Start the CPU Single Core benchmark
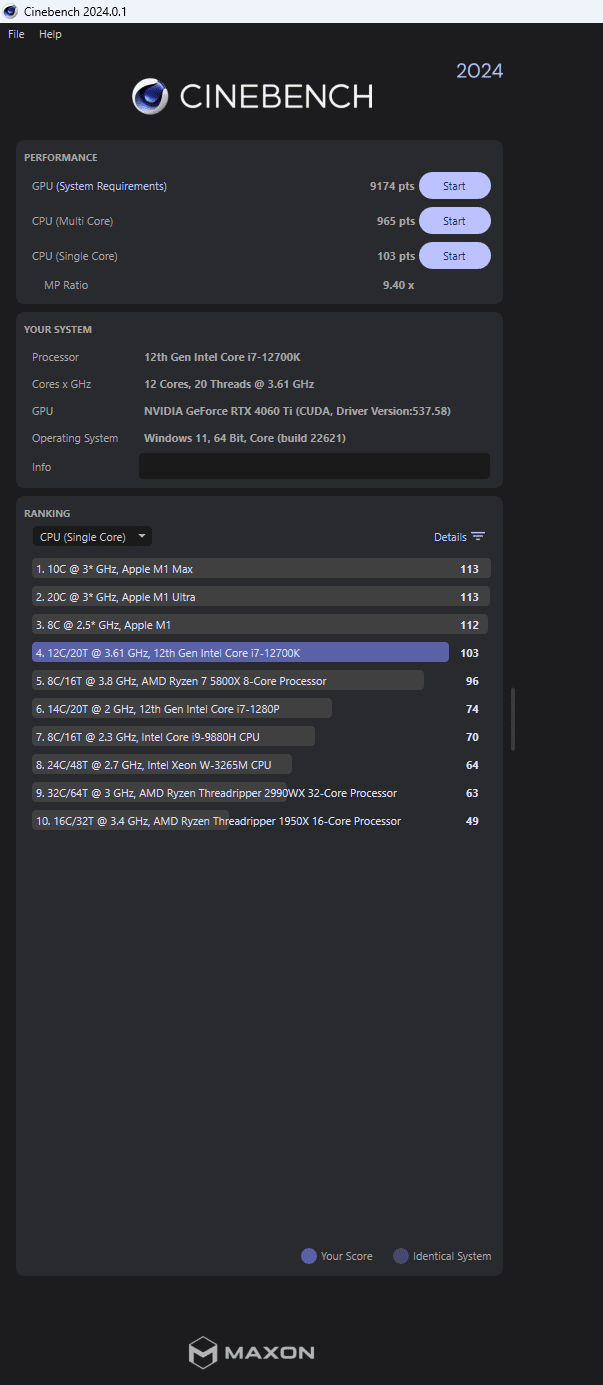This screenshot has width=603, height=1385. pyautogui.click(x=454, y=256)
